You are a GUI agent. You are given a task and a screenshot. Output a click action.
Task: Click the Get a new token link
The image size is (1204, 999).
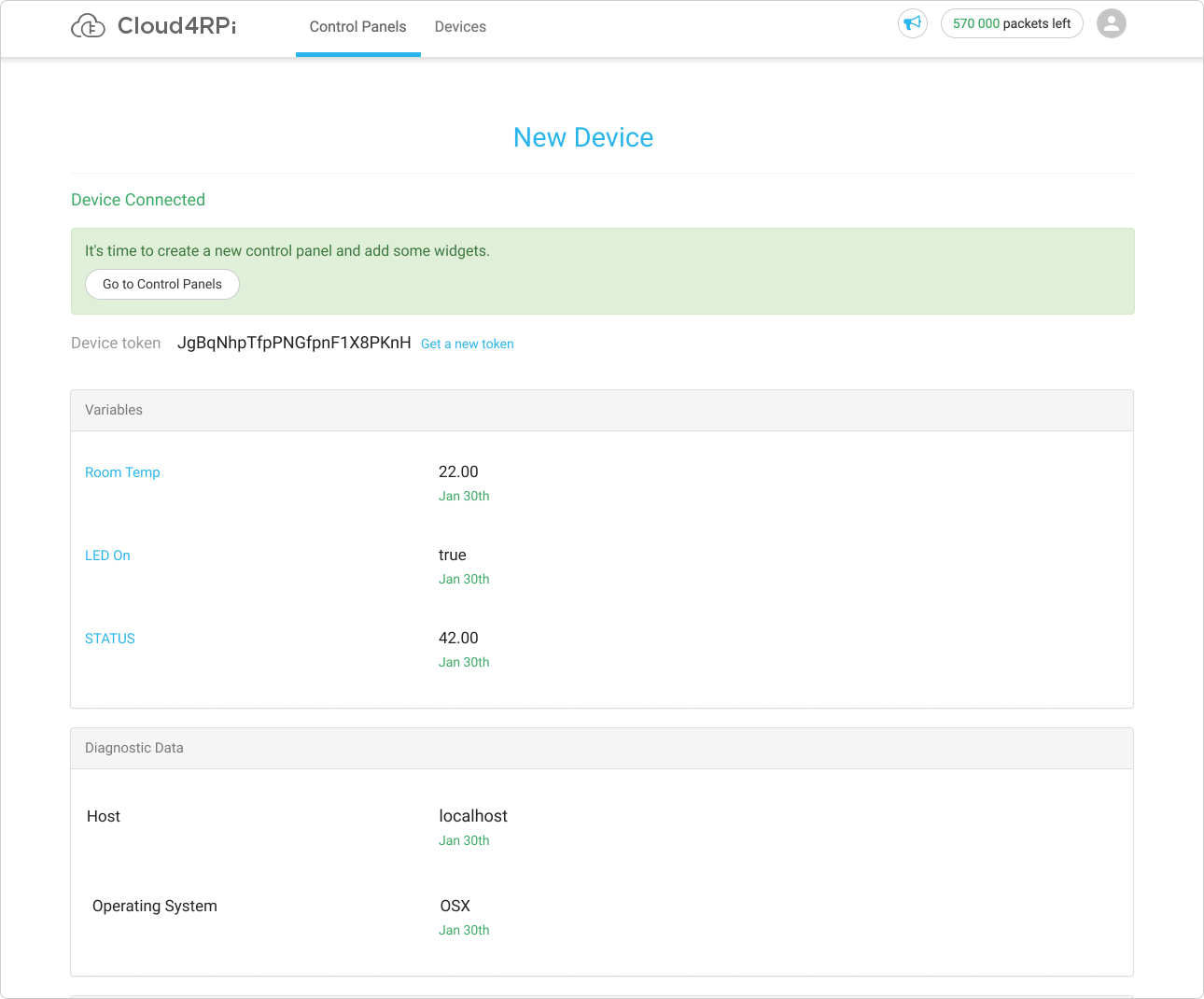coord(468,344)
